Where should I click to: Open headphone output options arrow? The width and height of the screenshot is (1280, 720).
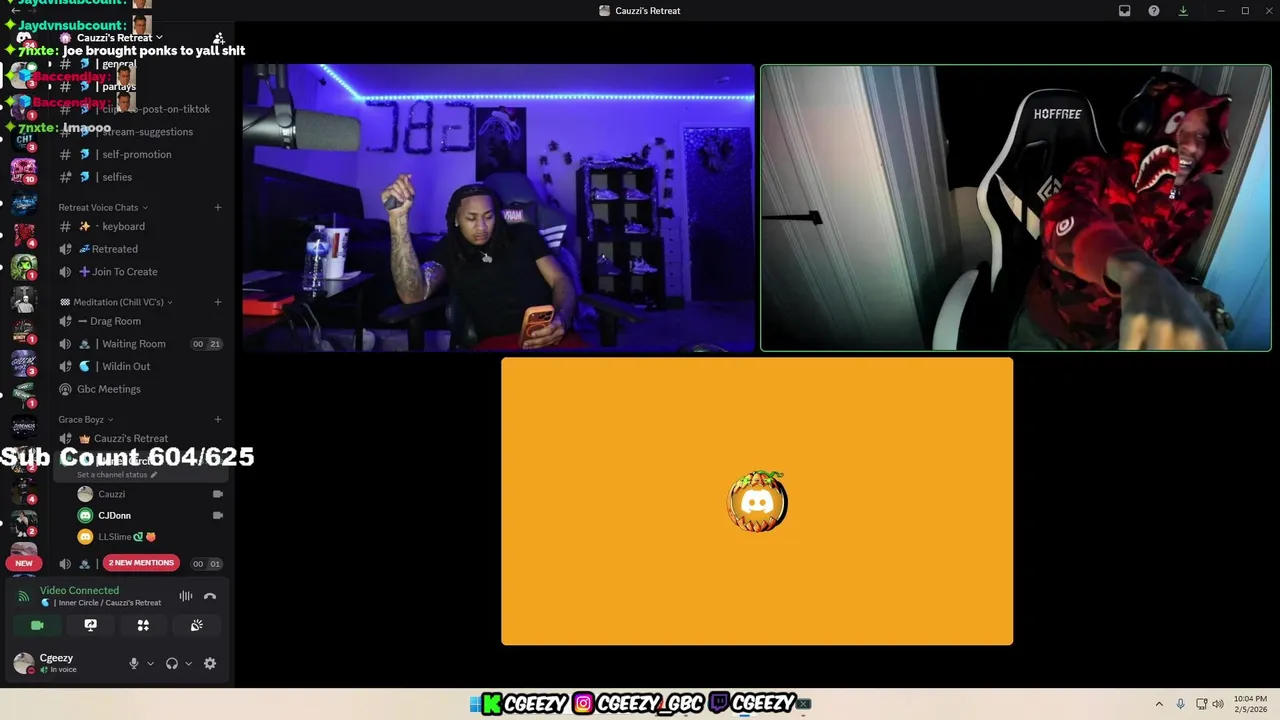point(188,663)
